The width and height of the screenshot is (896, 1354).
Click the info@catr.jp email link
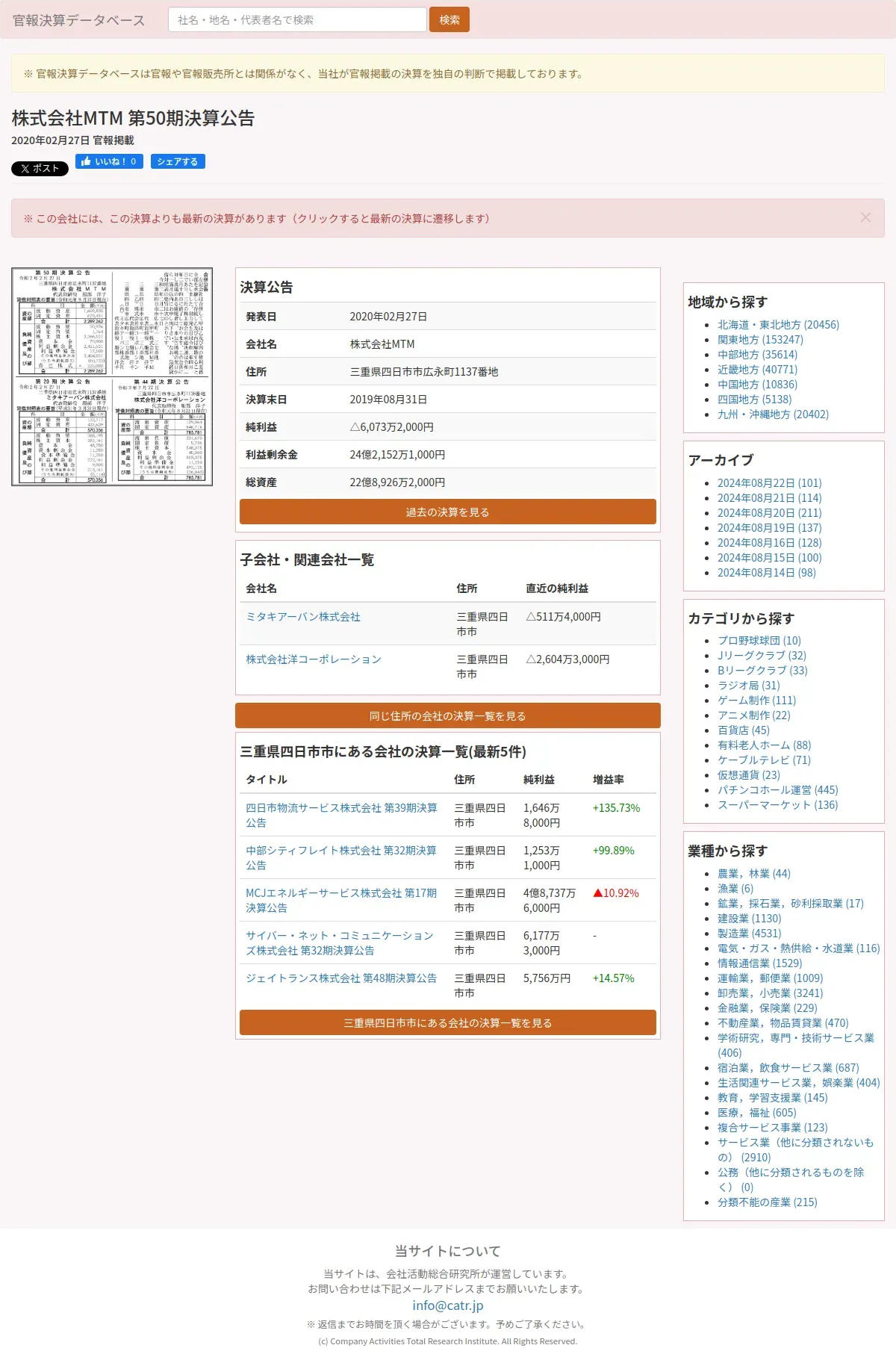coord(448,1305)
